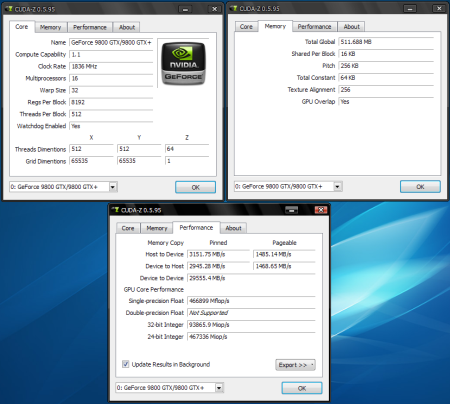Open About tab in Memory window

tap(352, 27)
